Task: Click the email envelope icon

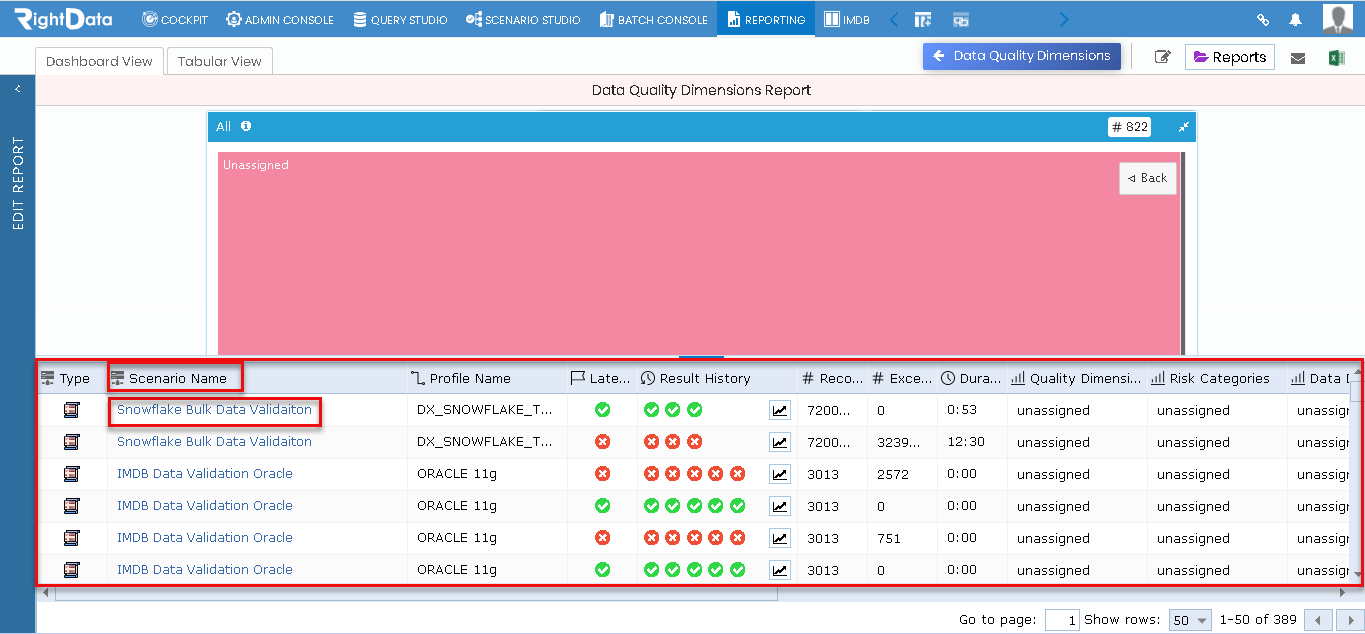Action: [1298, 59]
